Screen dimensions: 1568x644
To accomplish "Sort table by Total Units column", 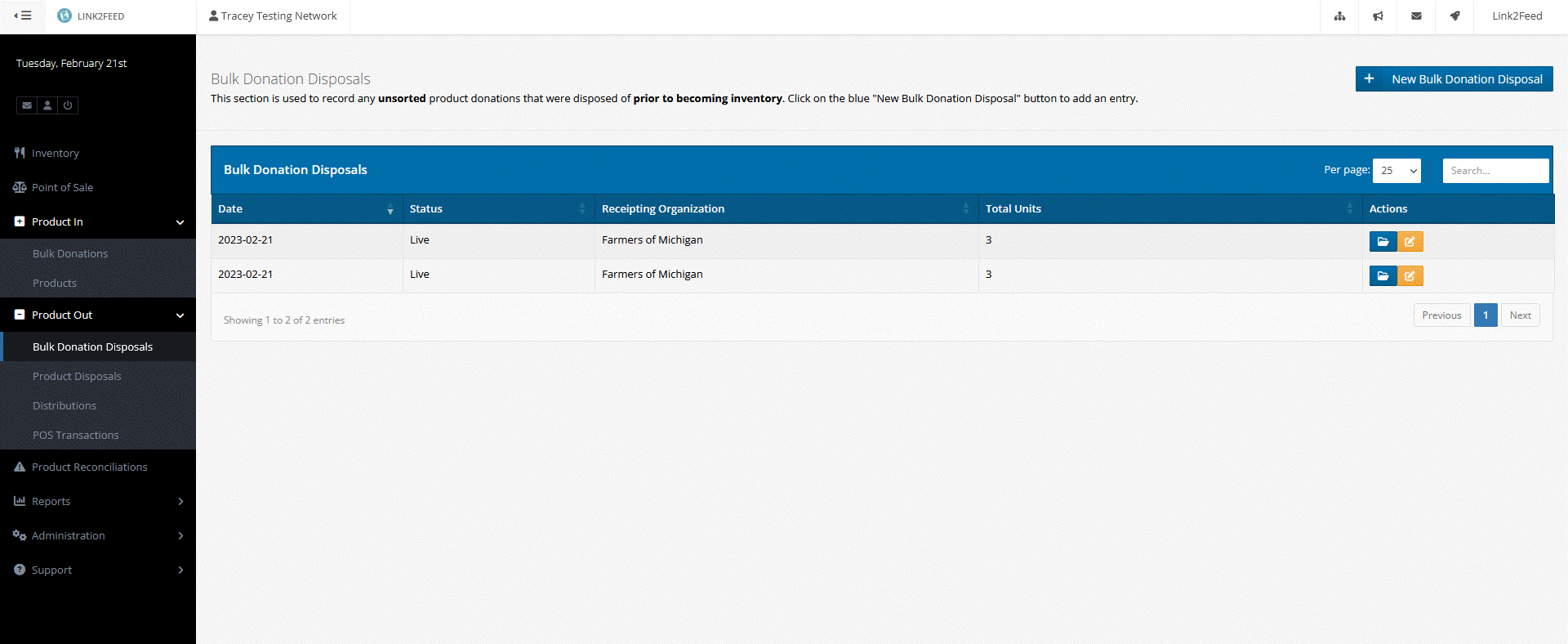I will tap(1169, 209).
